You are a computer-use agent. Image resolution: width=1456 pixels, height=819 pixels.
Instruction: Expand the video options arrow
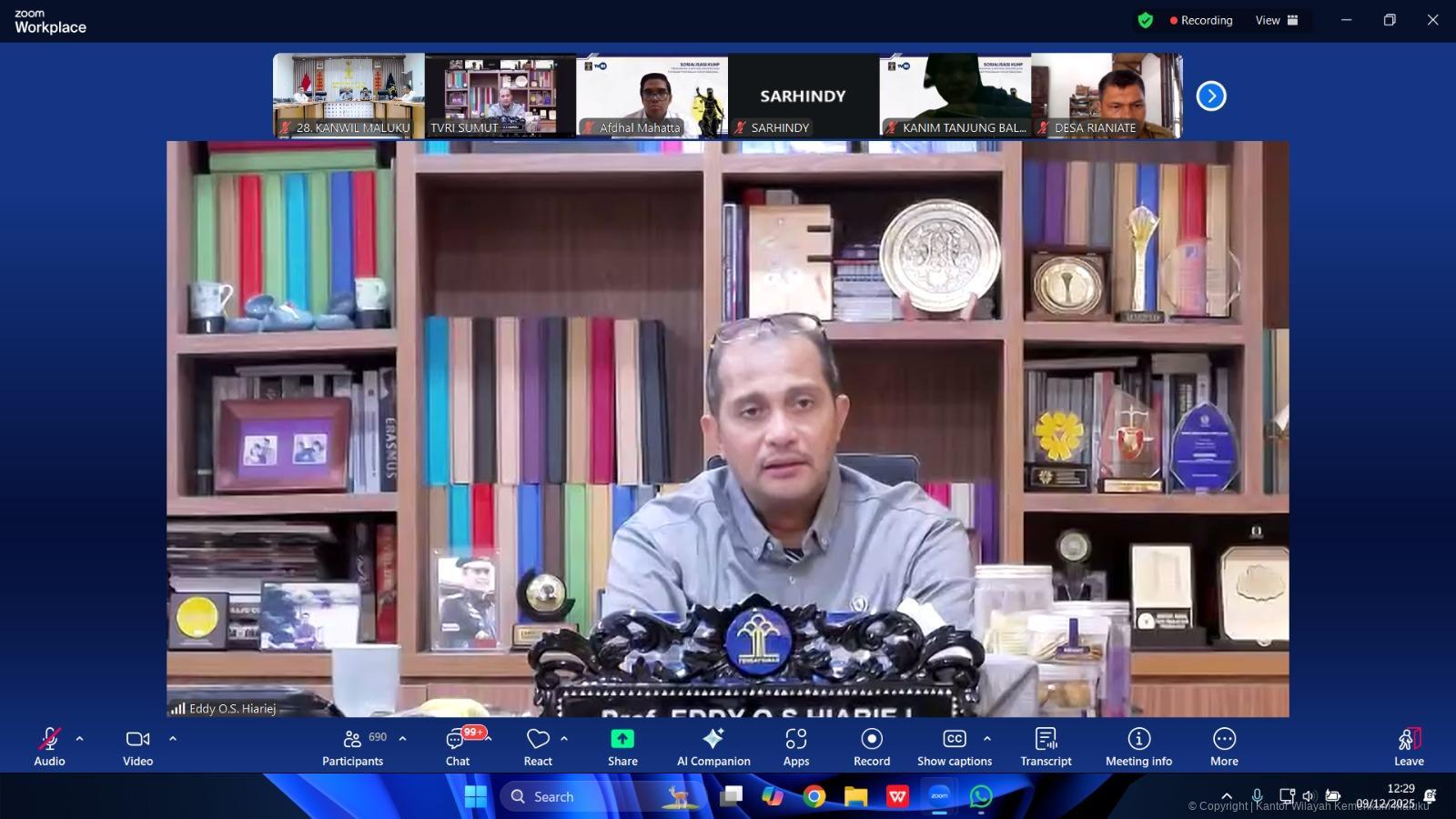coord(173,739)
